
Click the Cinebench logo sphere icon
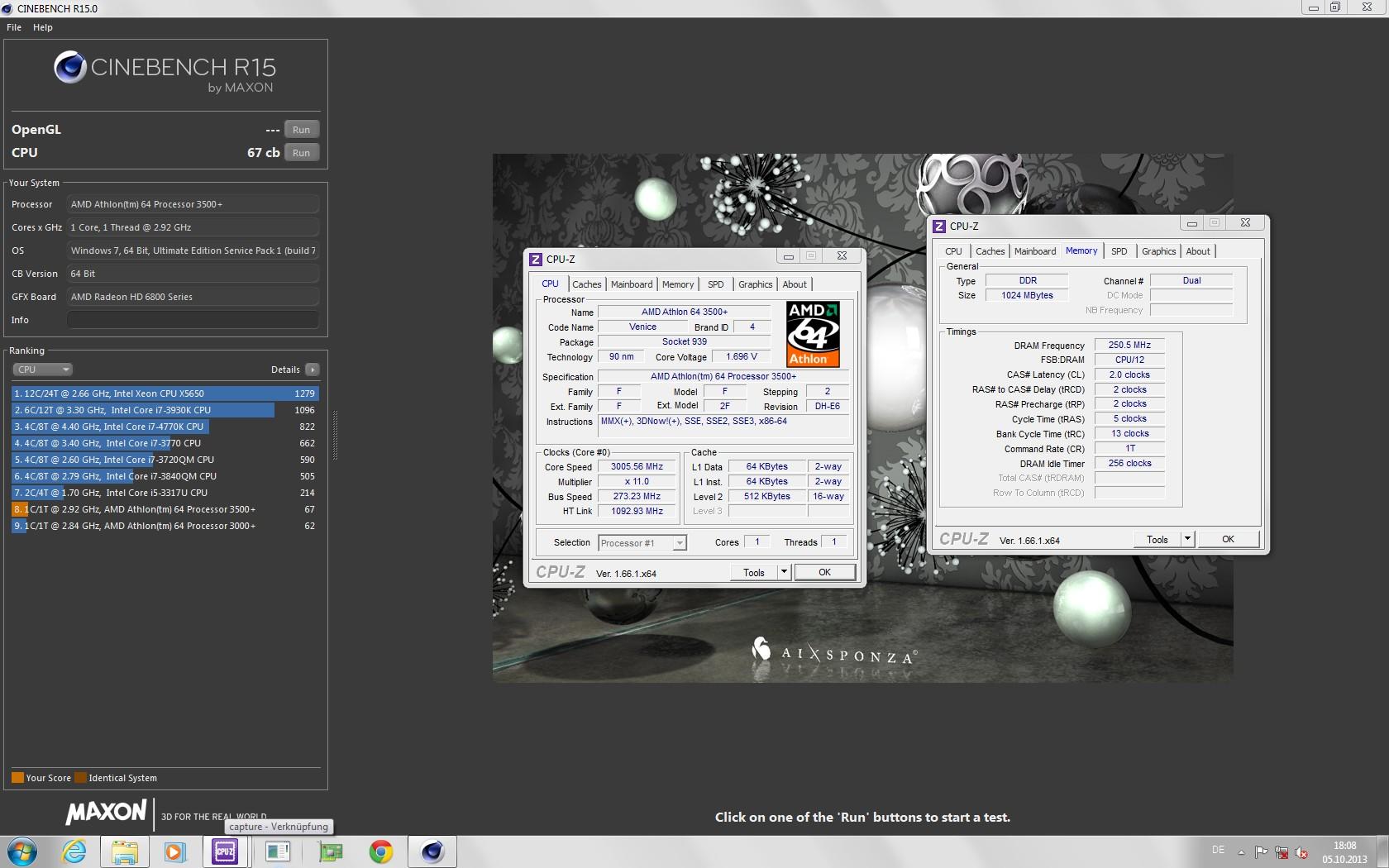pos(70,67)
